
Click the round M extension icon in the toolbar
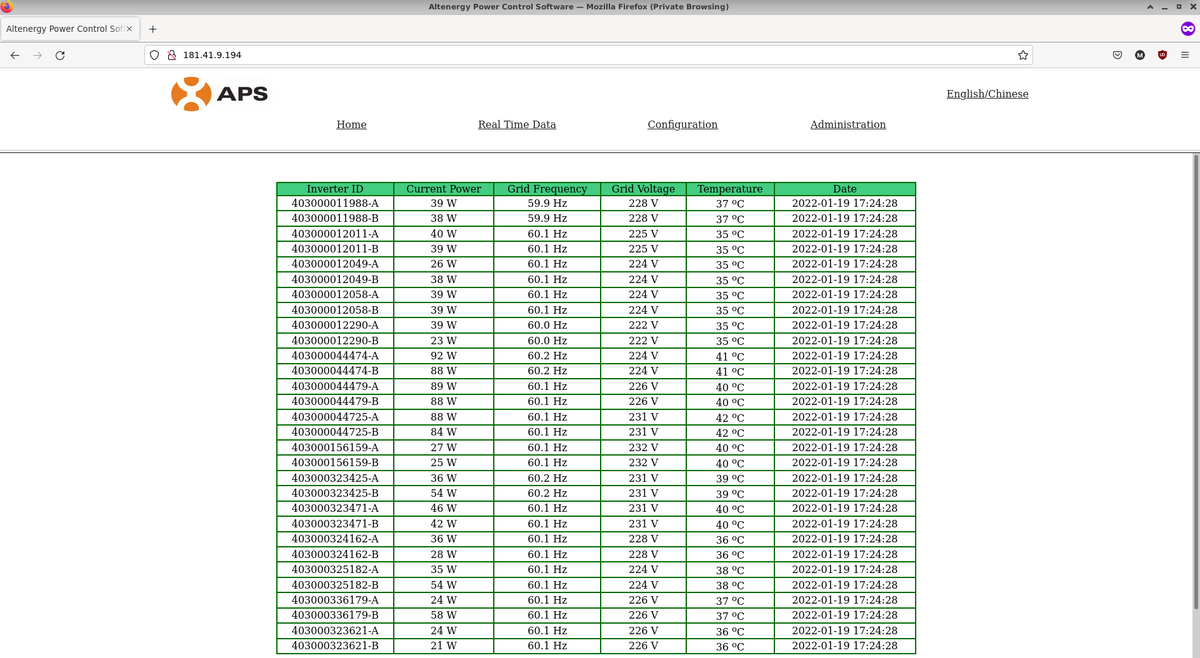coord(1139,55)
